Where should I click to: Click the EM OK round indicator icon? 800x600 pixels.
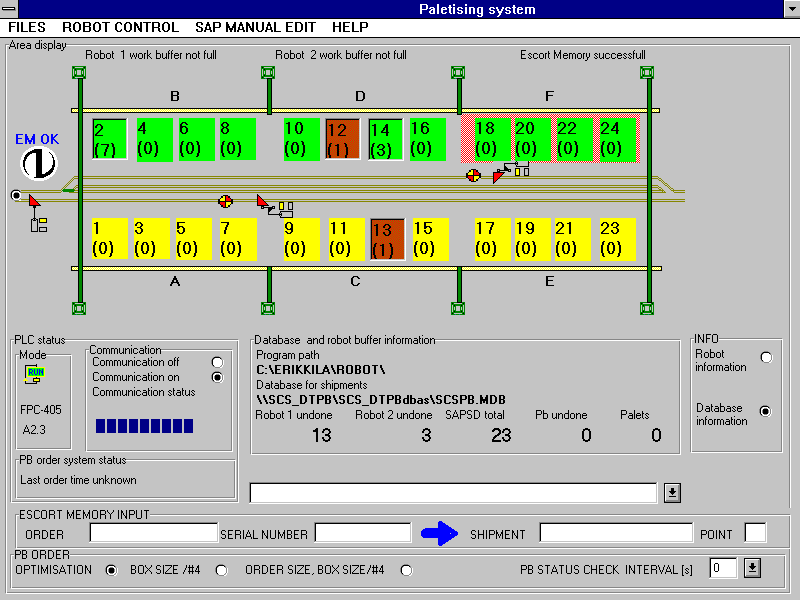click(39, 163)
